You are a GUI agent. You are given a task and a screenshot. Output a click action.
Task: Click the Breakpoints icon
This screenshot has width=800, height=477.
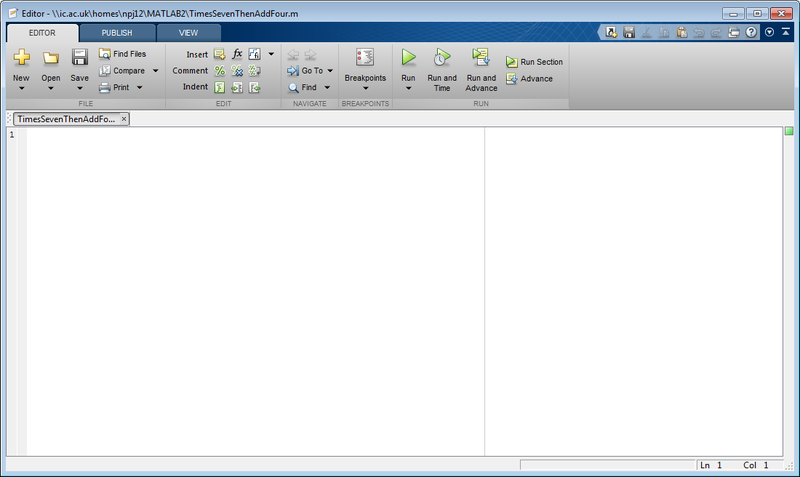pyautogui.click(x=365, y=57)
